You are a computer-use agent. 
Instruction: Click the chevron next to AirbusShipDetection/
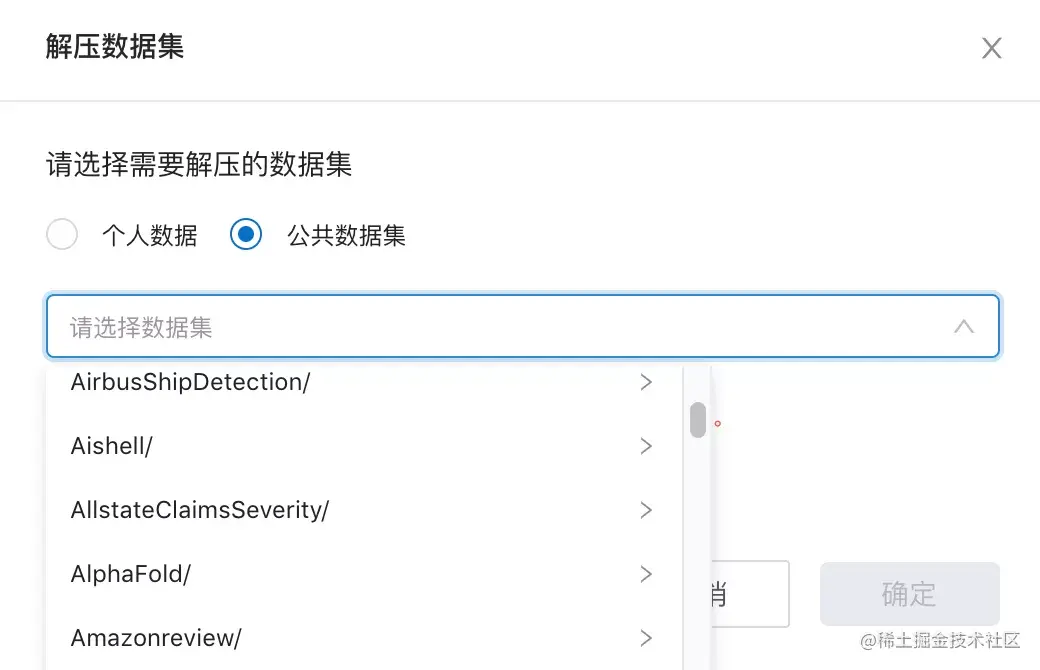(646, 382)
